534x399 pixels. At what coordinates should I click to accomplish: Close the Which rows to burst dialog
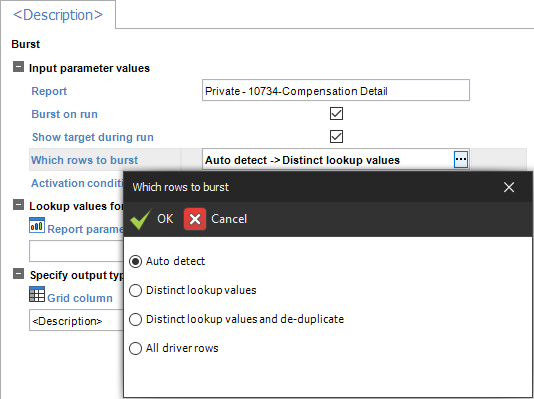[509, 187]
